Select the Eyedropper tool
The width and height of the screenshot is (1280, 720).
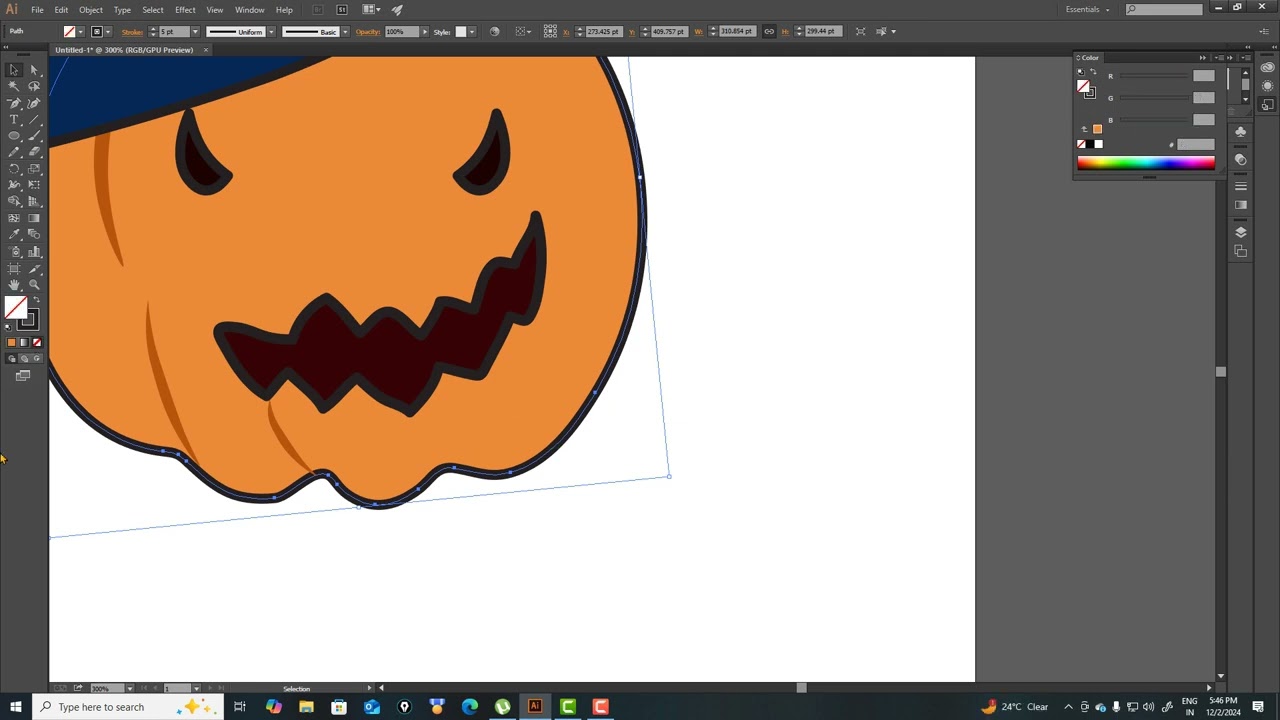[14, 235]
